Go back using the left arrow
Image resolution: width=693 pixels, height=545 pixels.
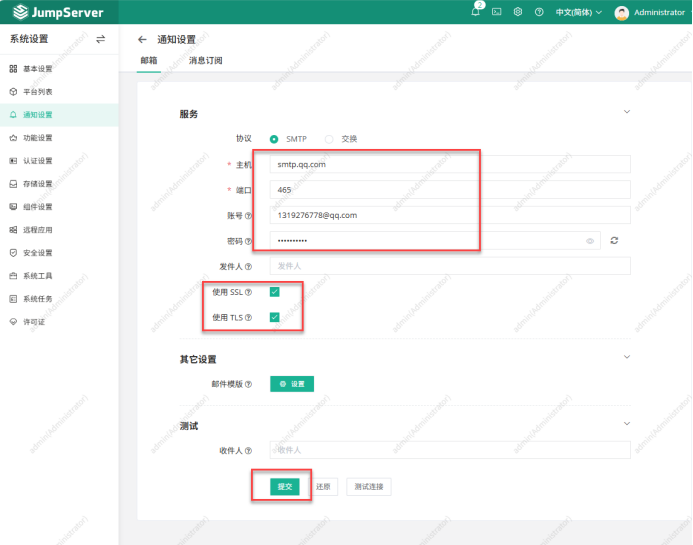pos(142,39)
